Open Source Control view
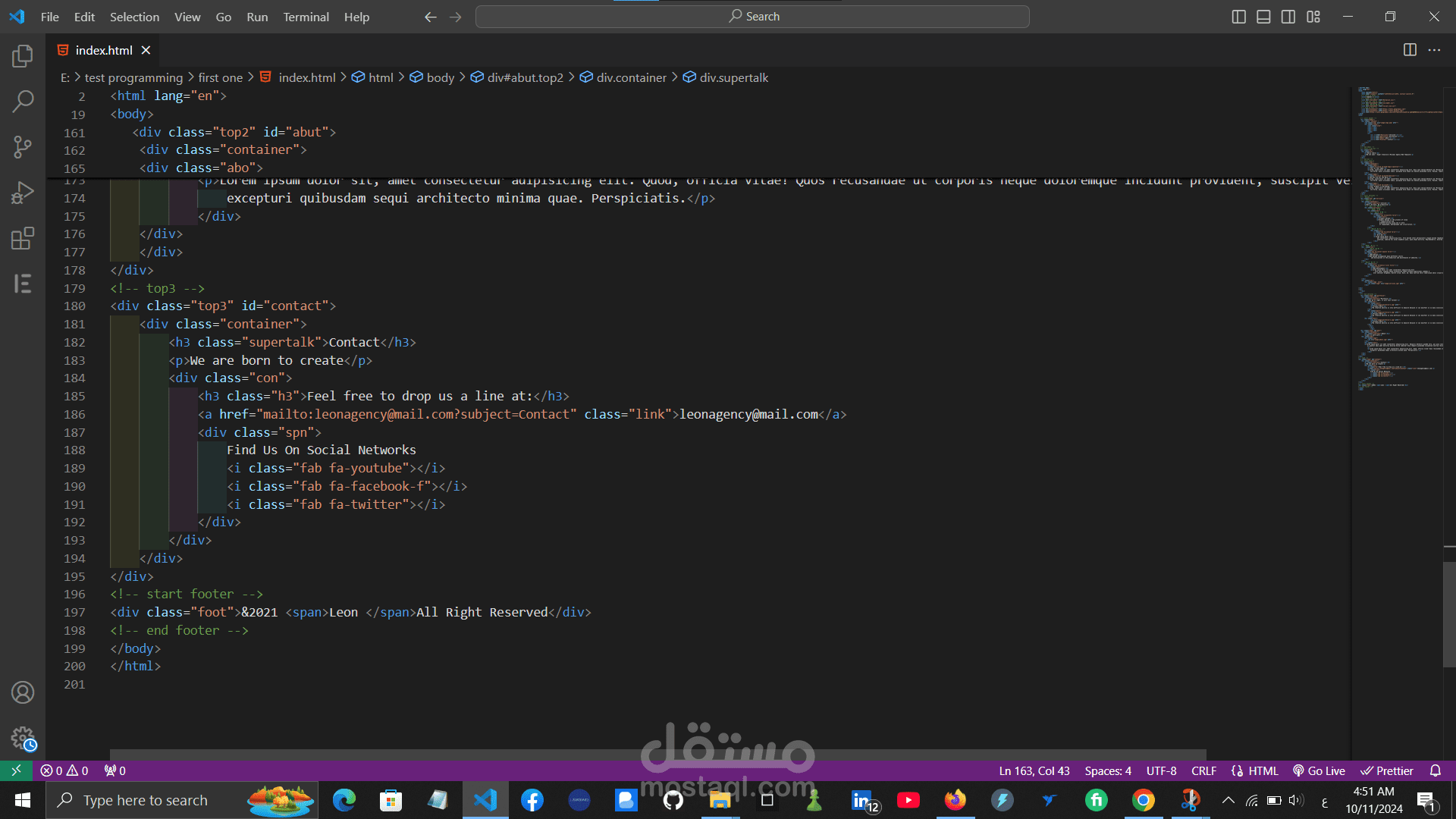 tap(23, 147)
